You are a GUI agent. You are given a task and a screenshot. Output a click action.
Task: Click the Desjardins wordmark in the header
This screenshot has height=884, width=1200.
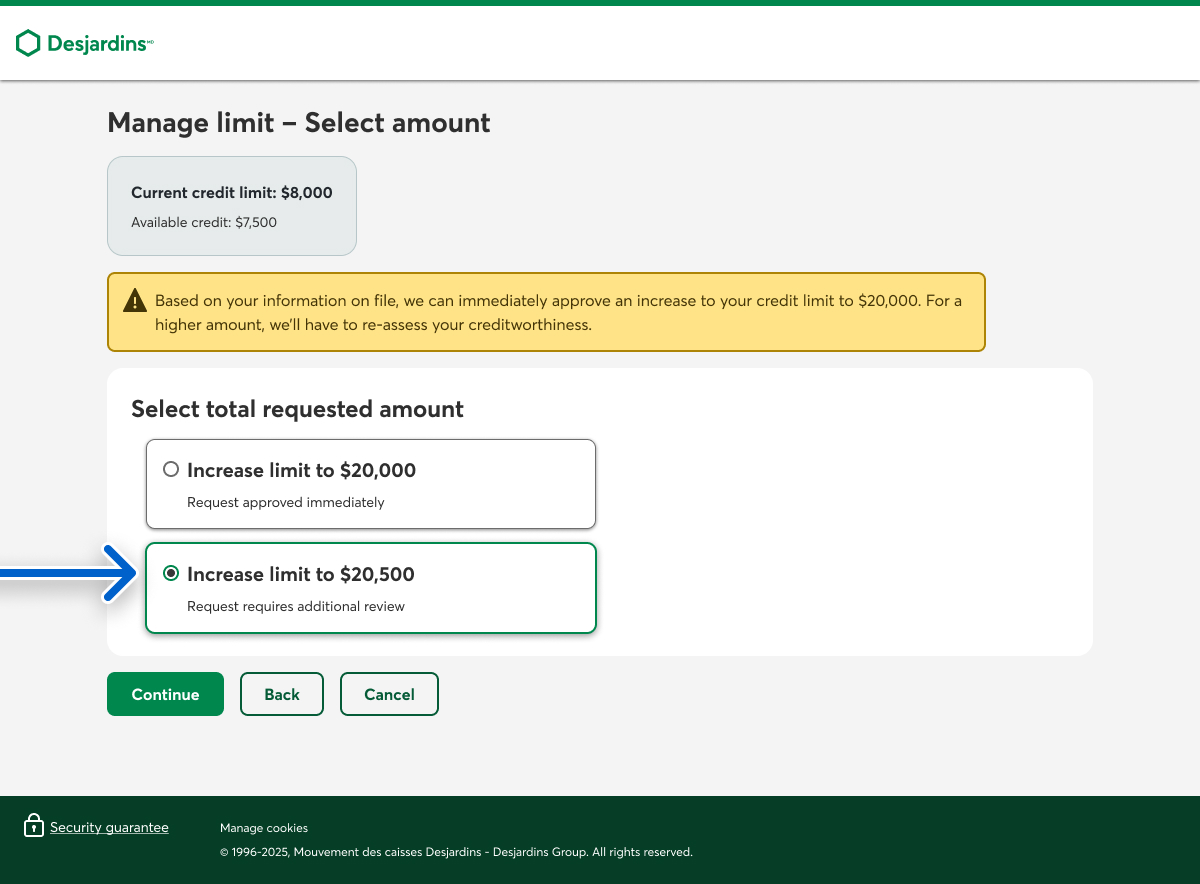98,44
